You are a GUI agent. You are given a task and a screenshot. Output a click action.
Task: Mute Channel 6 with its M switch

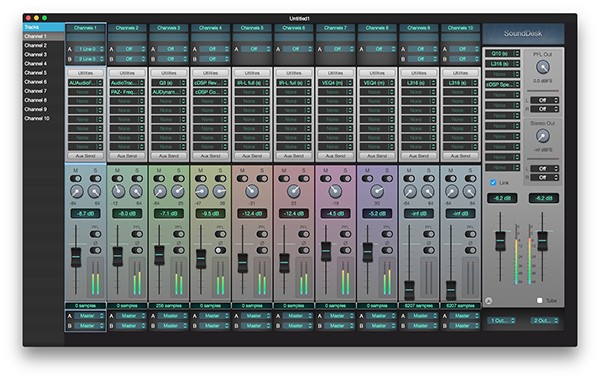click(284, 179)
